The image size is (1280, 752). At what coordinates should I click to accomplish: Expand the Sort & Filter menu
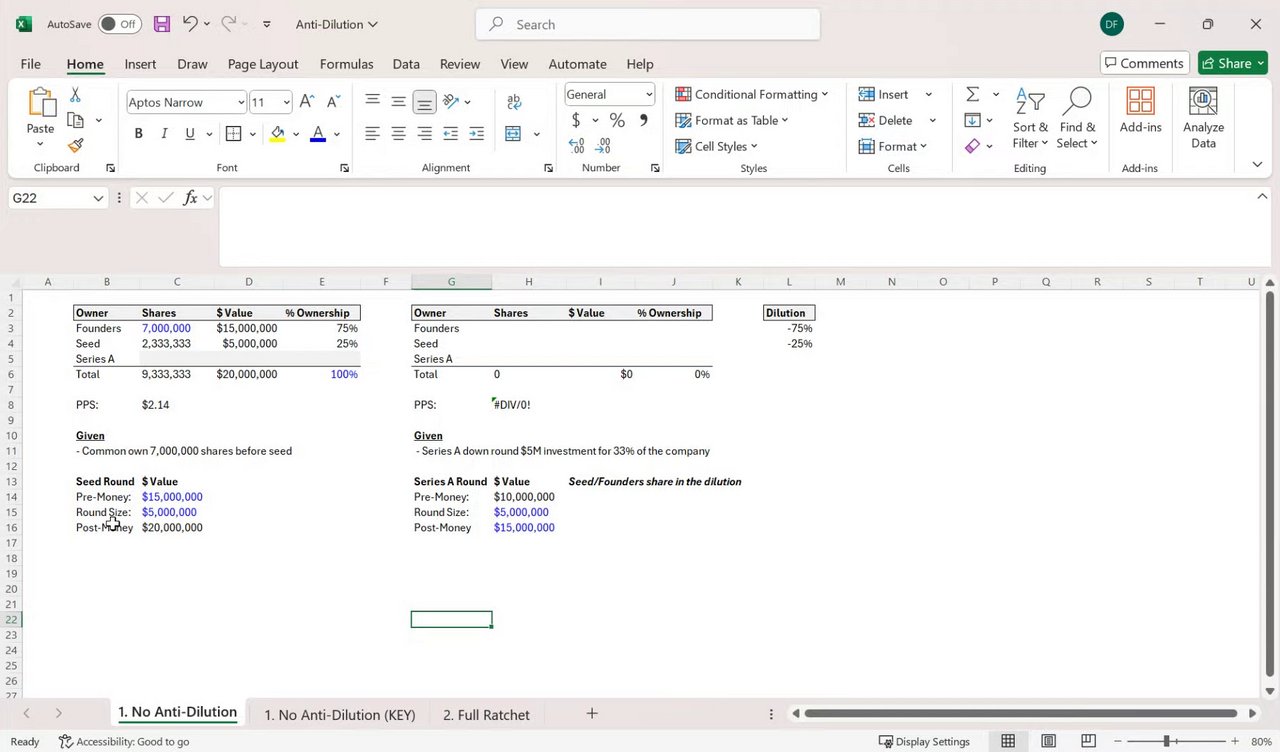[1031, 117]
